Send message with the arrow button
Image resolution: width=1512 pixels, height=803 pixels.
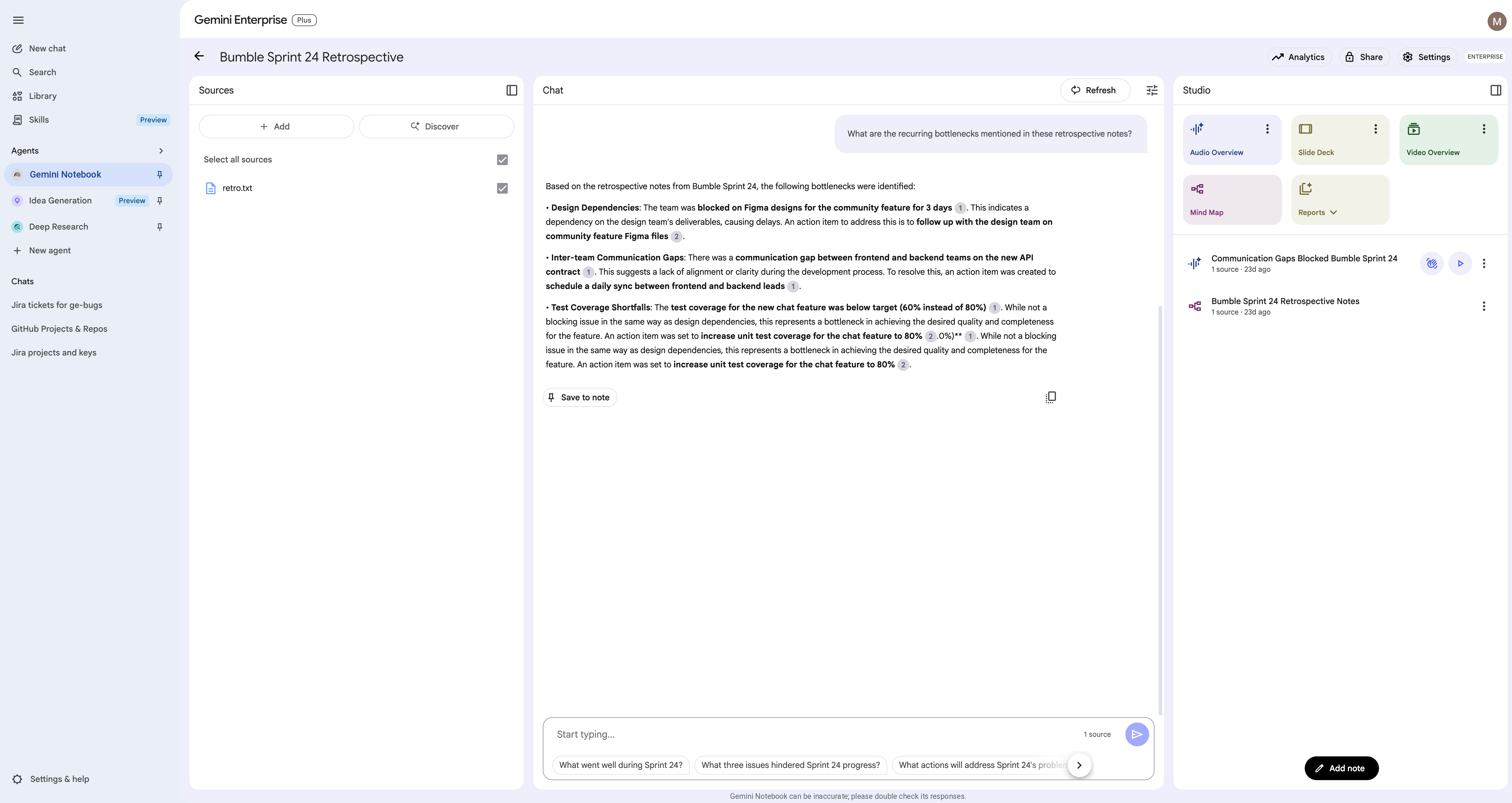click(1137, 734)
